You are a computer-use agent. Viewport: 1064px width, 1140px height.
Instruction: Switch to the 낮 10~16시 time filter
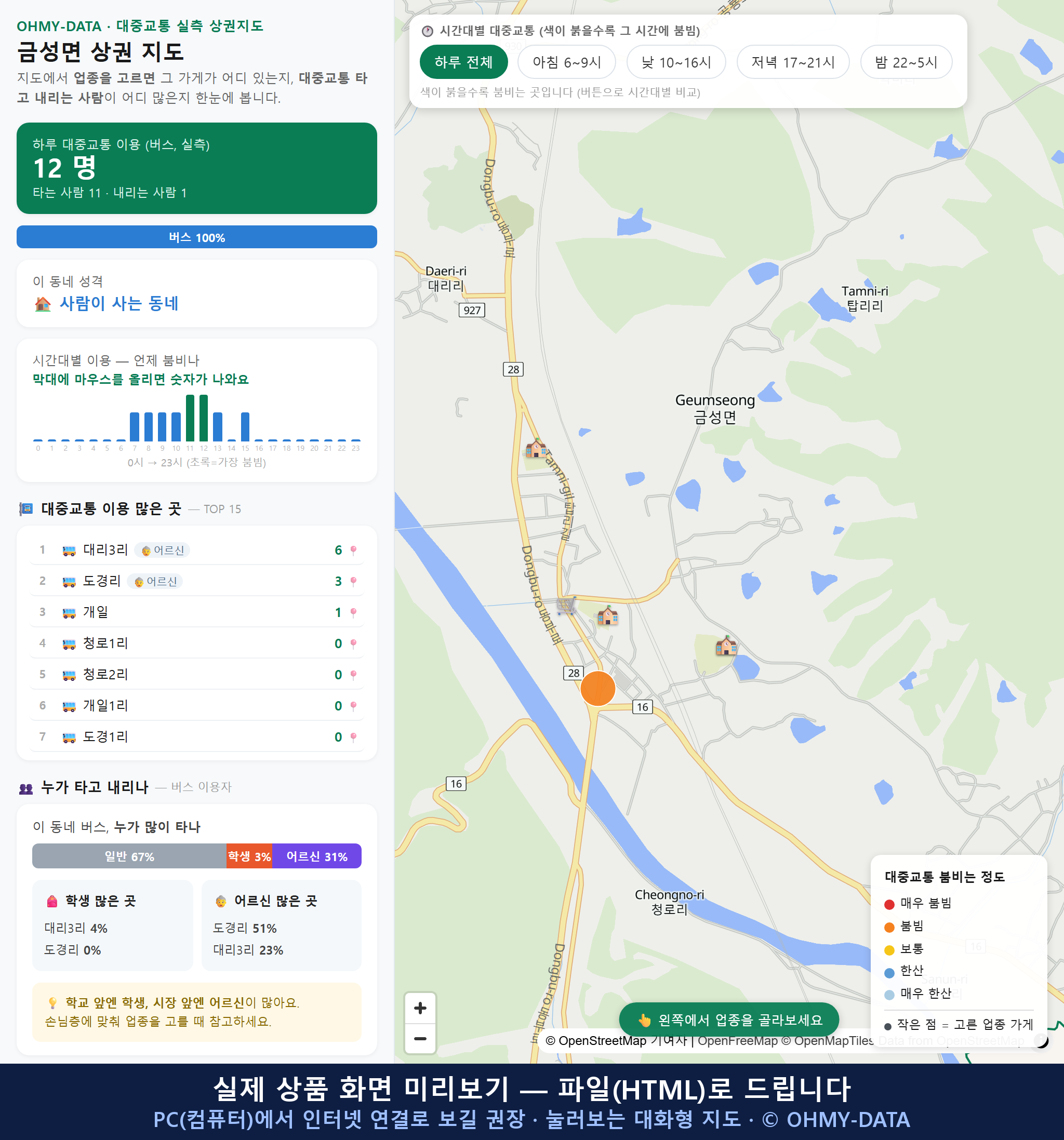(676, 62)
